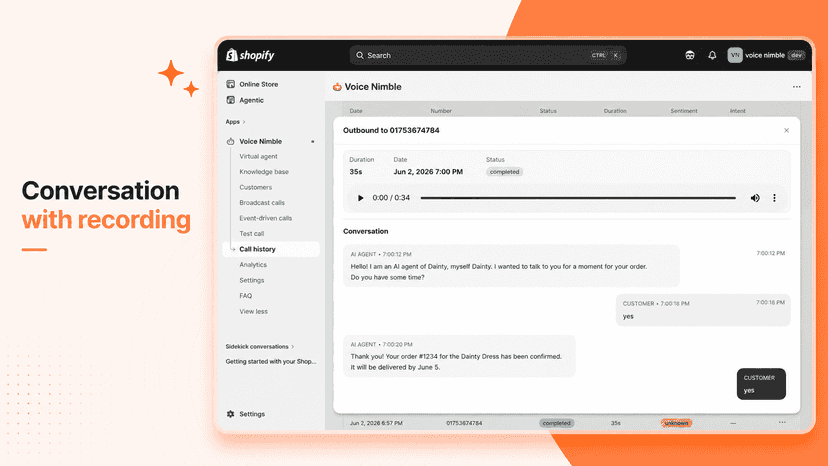Click the Duration column header
Viewport: 828px width, 466px height.
[x=615, y=111]
